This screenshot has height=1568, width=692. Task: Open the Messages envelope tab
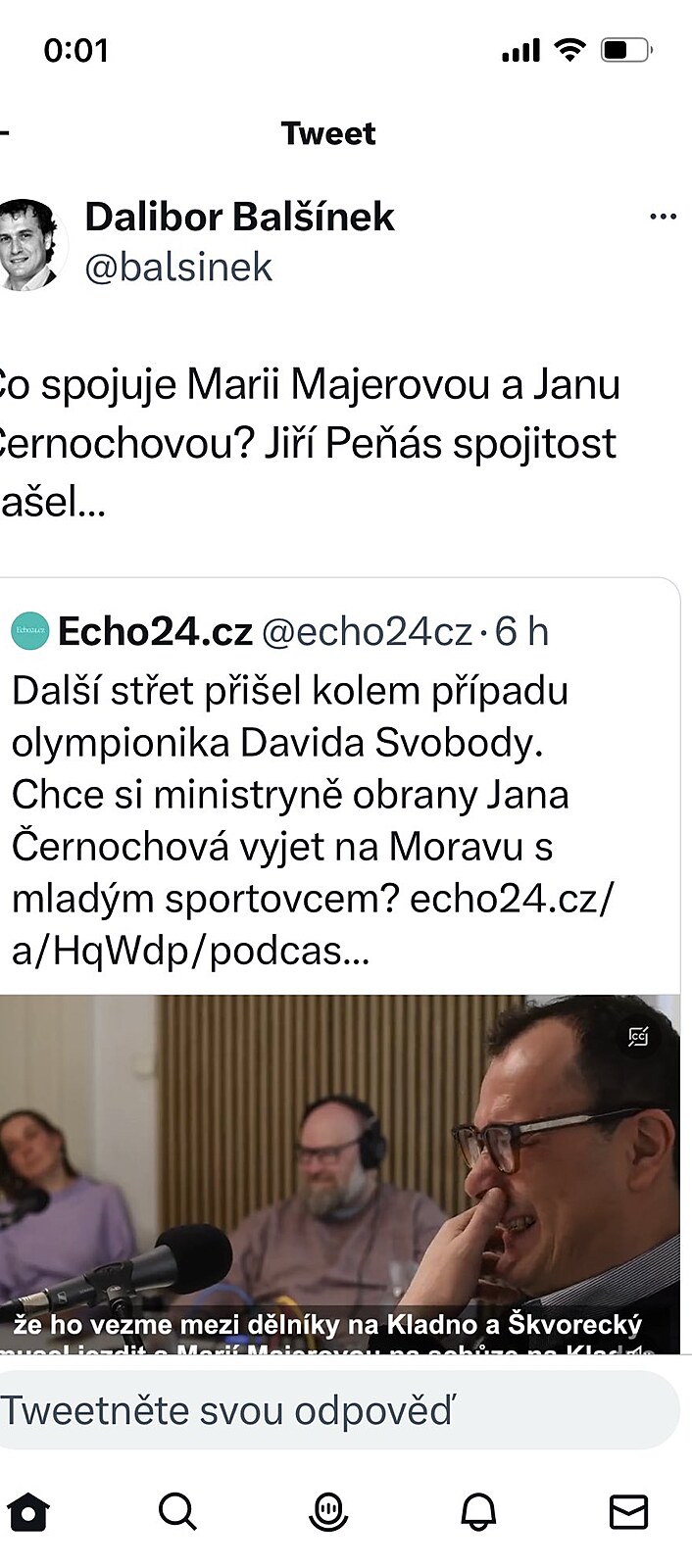click(x=629, y=1511)
